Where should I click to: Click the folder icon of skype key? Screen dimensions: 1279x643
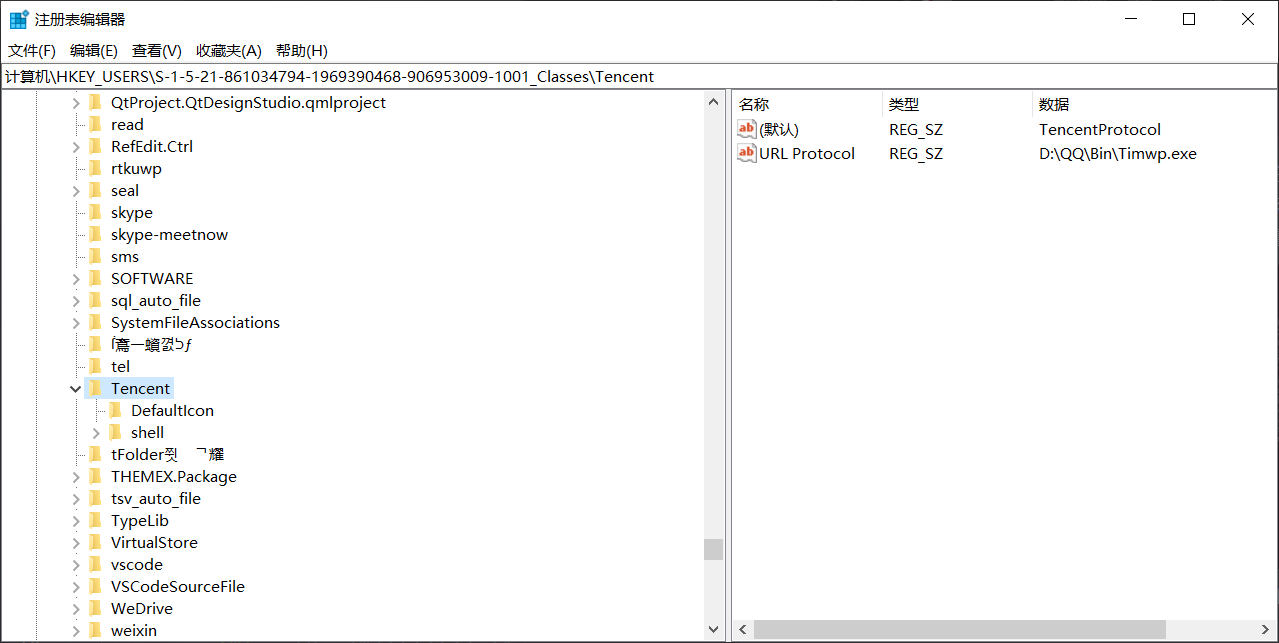95,212
